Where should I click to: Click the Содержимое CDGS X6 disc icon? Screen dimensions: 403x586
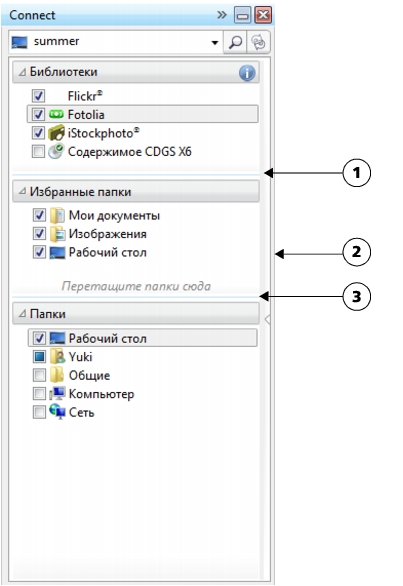click(56, 151)
